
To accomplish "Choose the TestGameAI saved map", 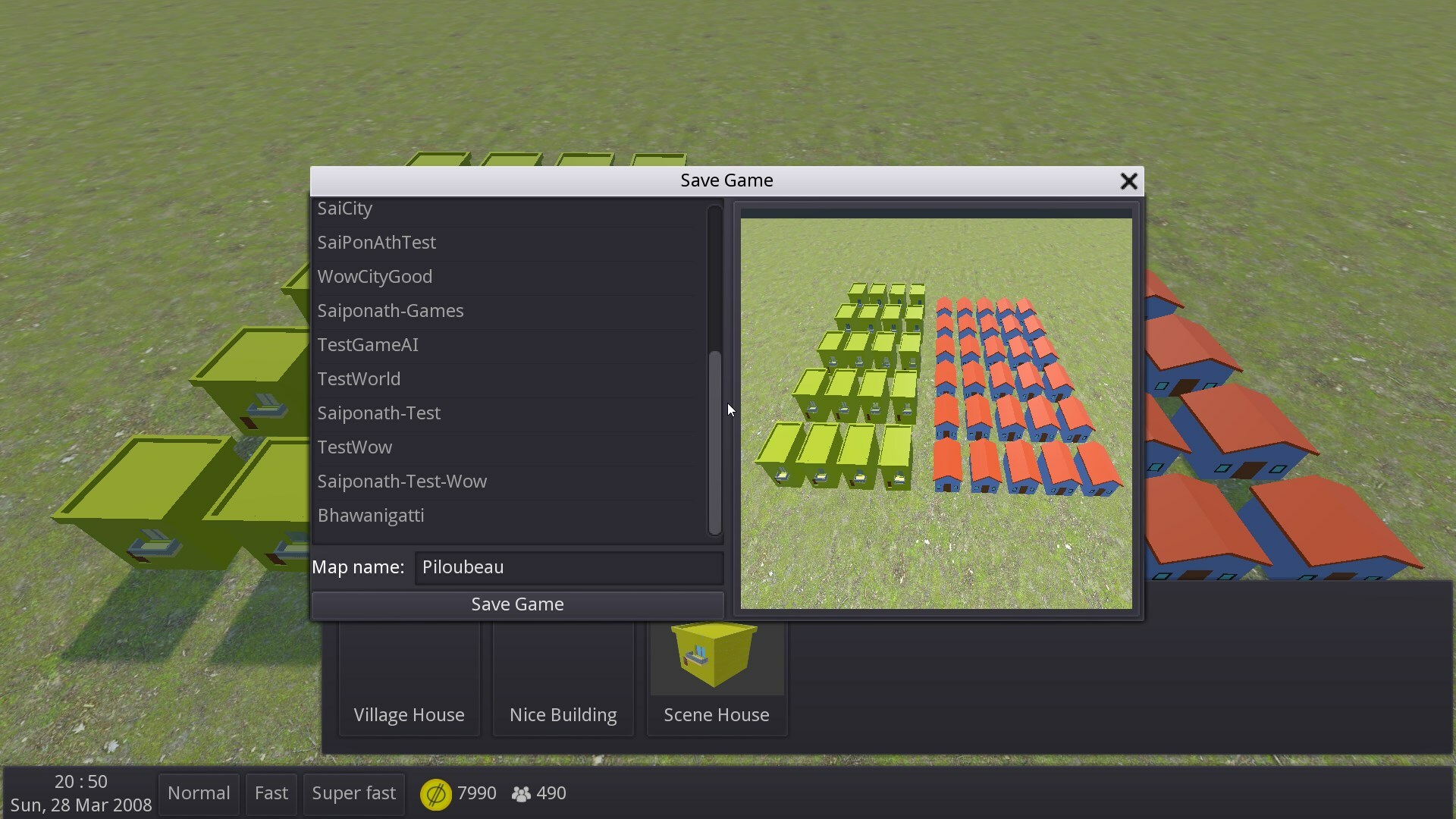I will pyautogui.click(x=368, y=345).
